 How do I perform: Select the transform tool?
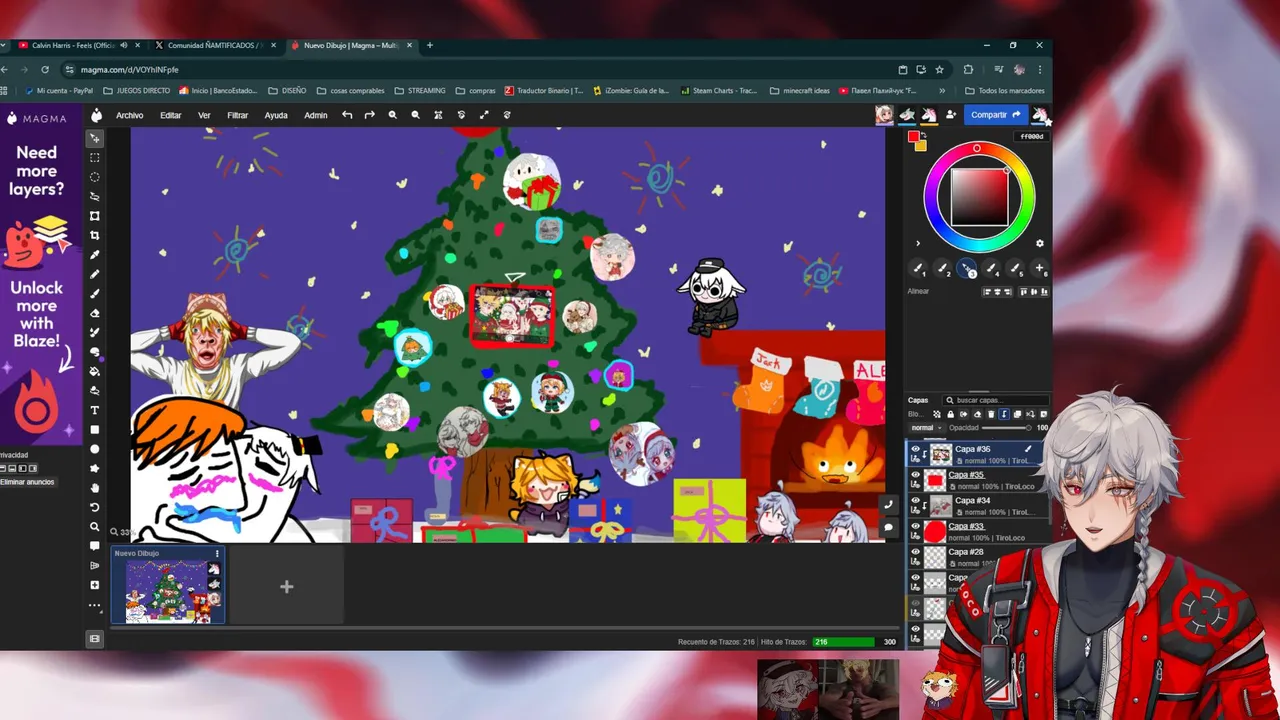[95, 216]
